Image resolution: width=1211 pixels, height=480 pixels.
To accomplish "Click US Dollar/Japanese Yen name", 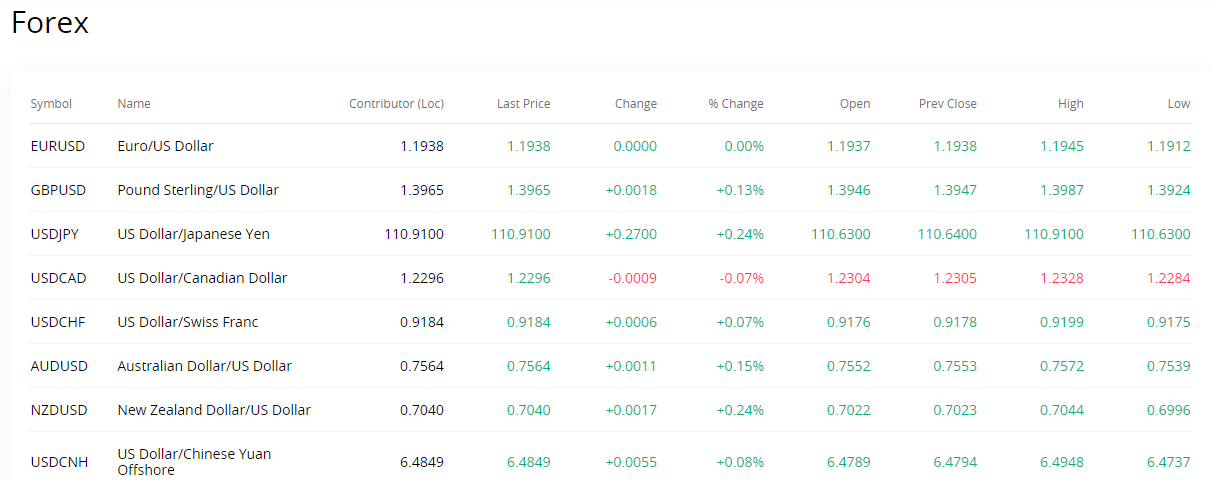I will (193, 234).
